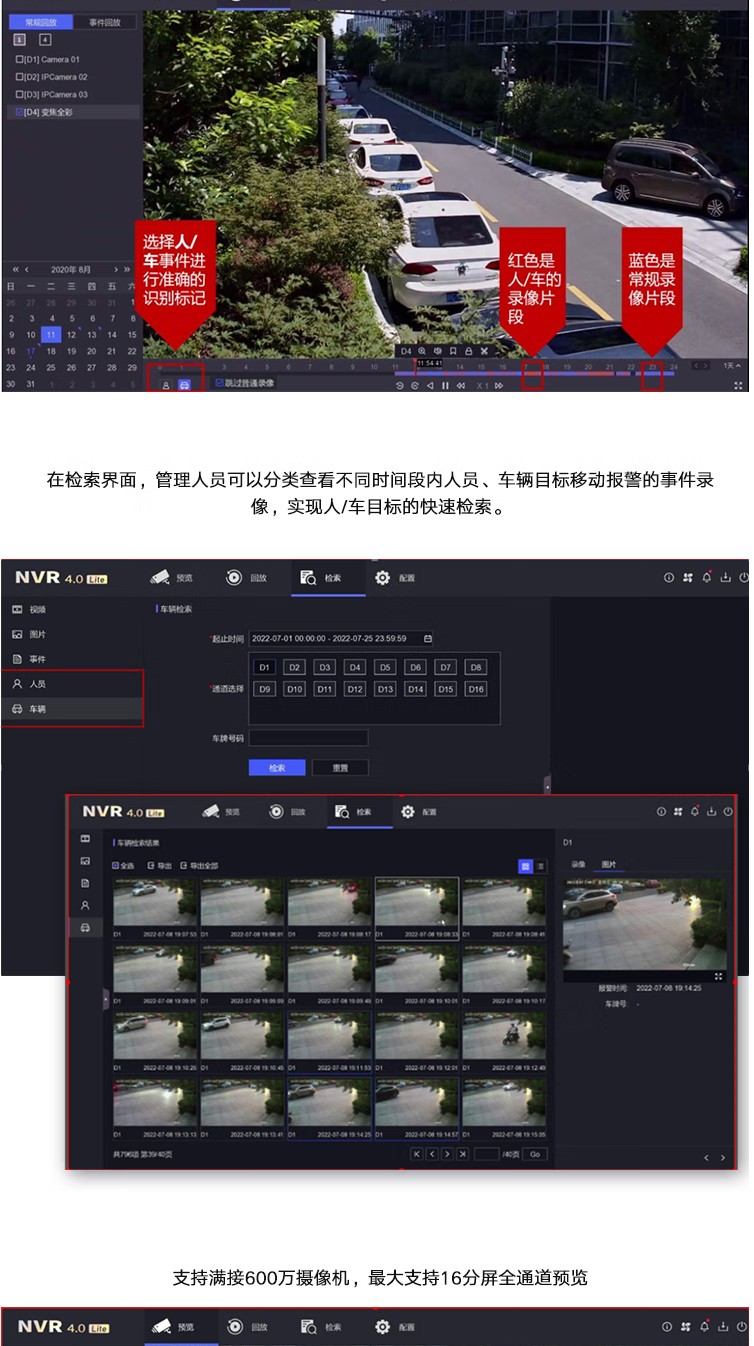The image size is (754, 1346).
Task: Click the calendar icon in the 起止时间 field
Action: pos(428,638)
